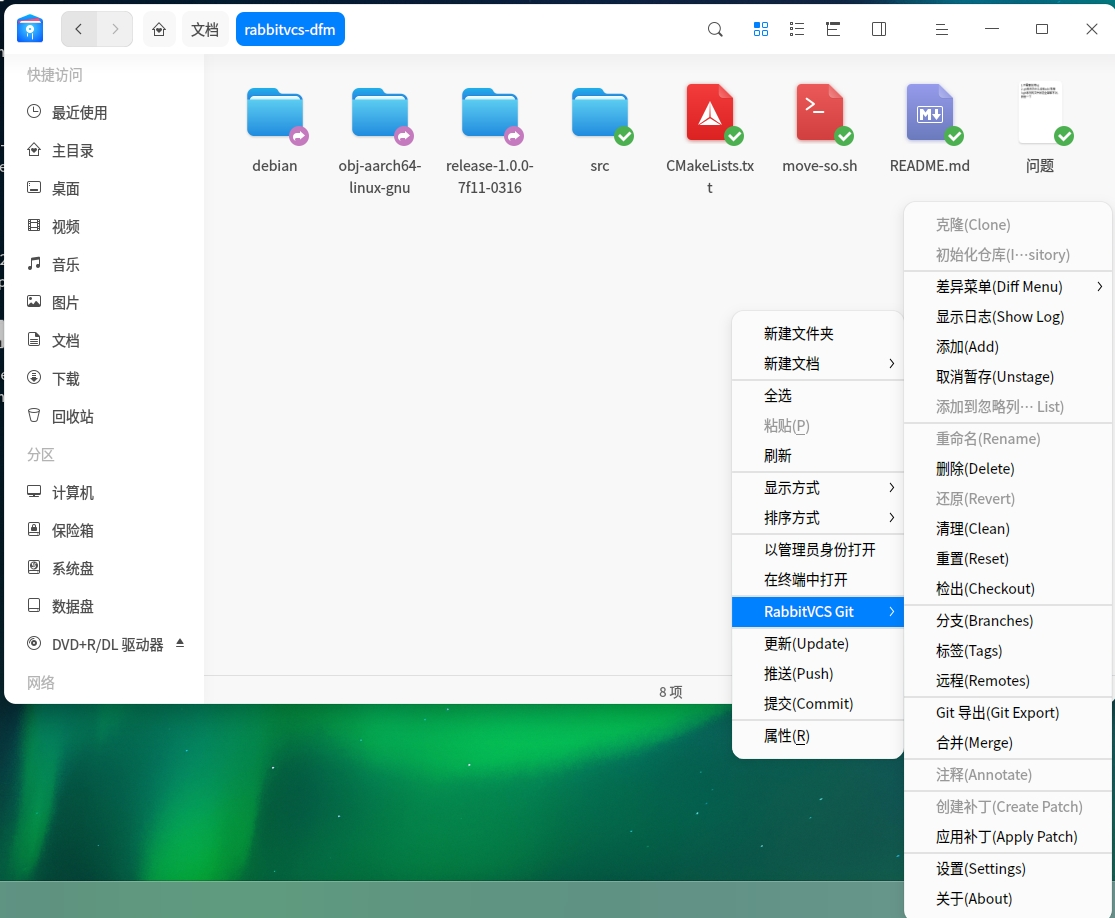Go forward with the right arrow button
This screenshot has width=1115, height=918.
click(x=115, y=29)
